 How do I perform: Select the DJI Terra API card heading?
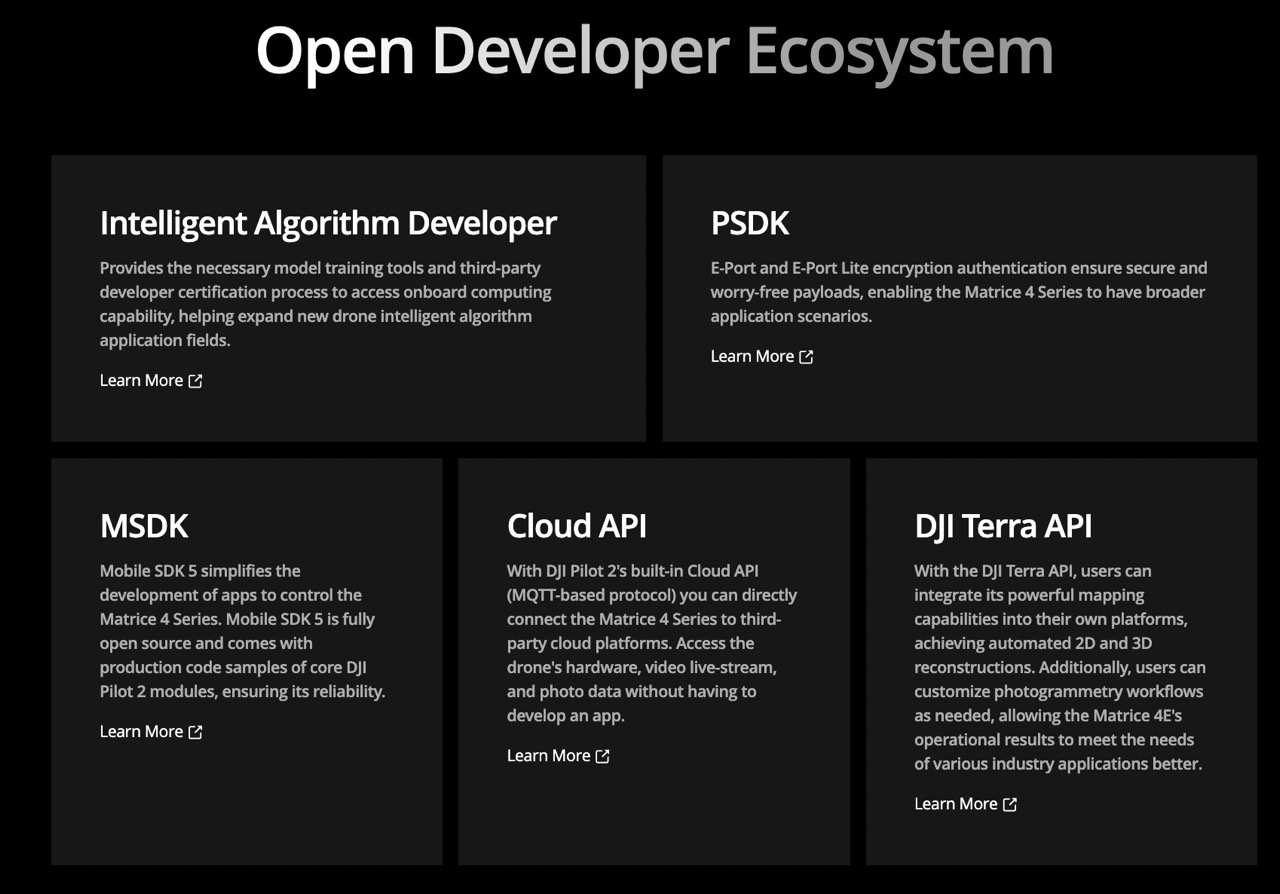pos(1003,526)
